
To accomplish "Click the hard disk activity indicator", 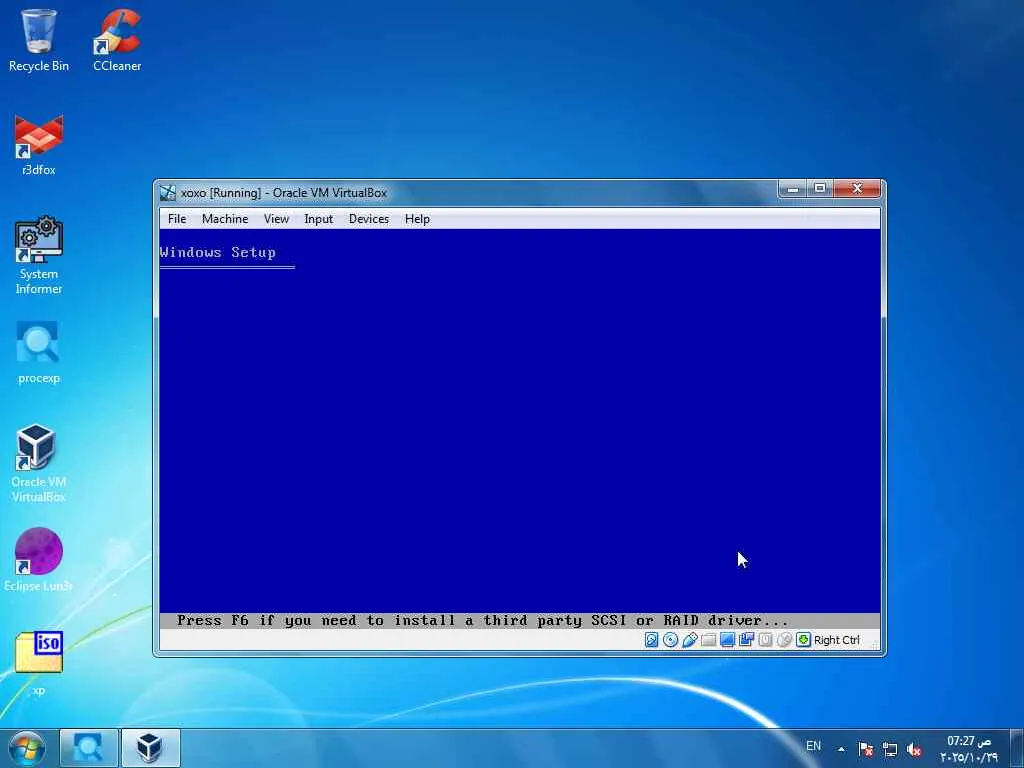I will (651, 640).
